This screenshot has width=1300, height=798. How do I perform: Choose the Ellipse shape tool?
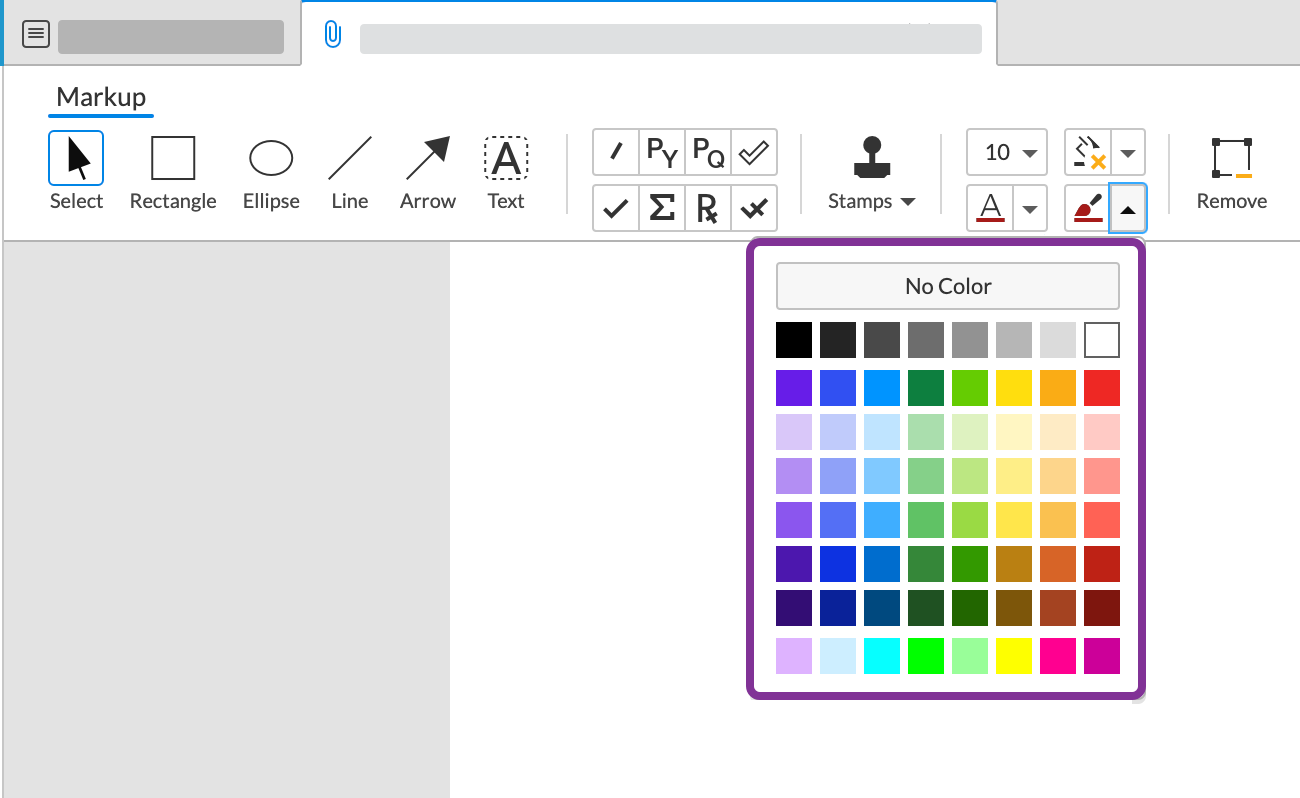pos(271,172)
